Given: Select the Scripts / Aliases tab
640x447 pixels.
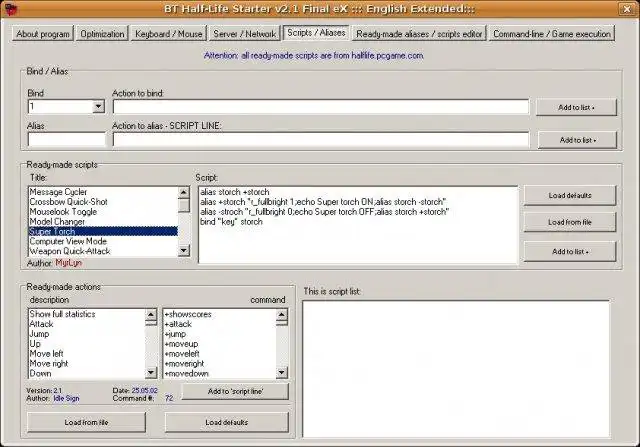Looking at the screenshot, I should 316,33.
